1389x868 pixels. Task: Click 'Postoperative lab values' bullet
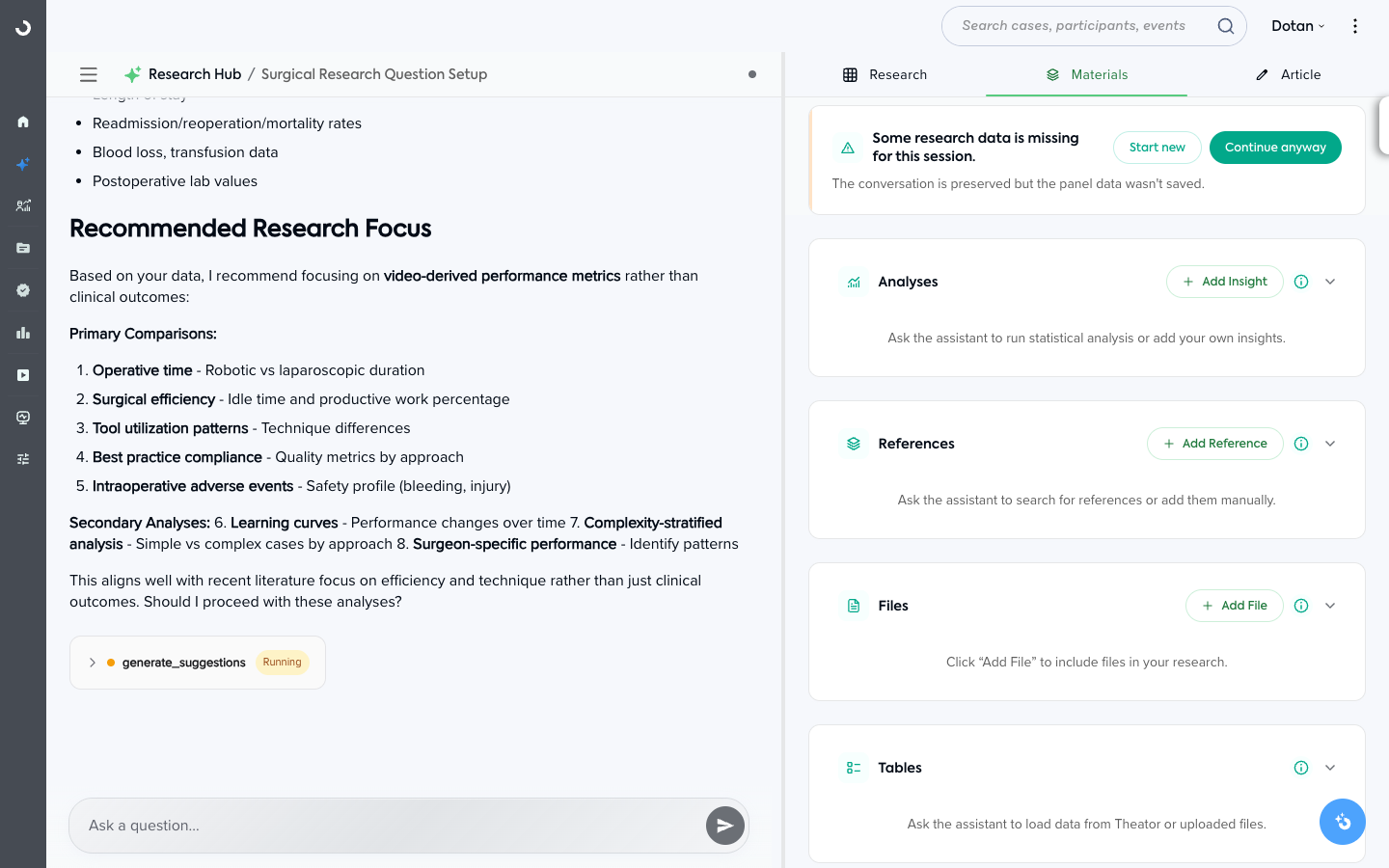175,181
